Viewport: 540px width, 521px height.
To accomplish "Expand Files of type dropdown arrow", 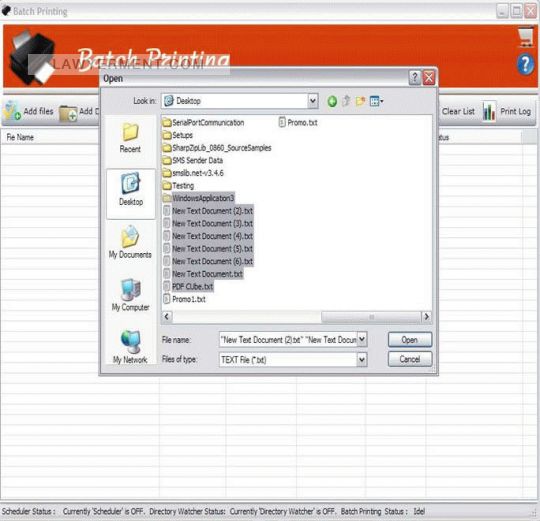I will coord(362,360).
